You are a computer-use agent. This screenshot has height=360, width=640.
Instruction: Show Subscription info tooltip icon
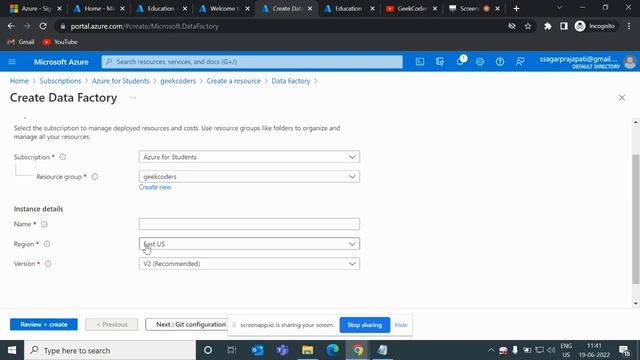[62, 157]
